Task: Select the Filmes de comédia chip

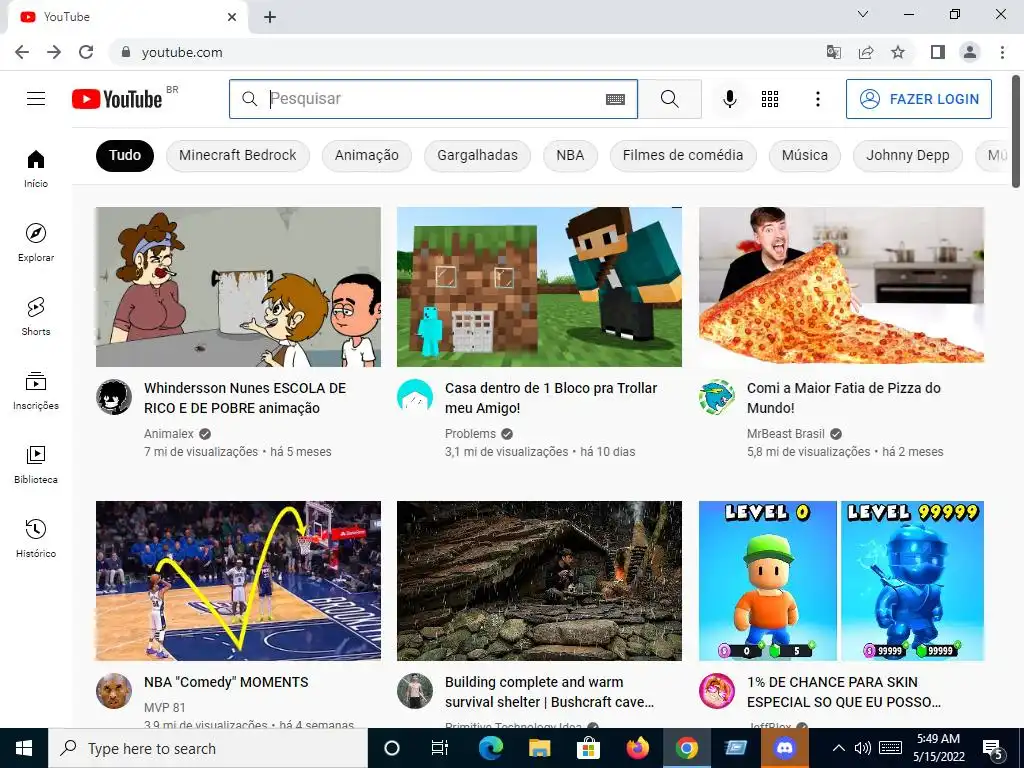Action: pos(683,155)
